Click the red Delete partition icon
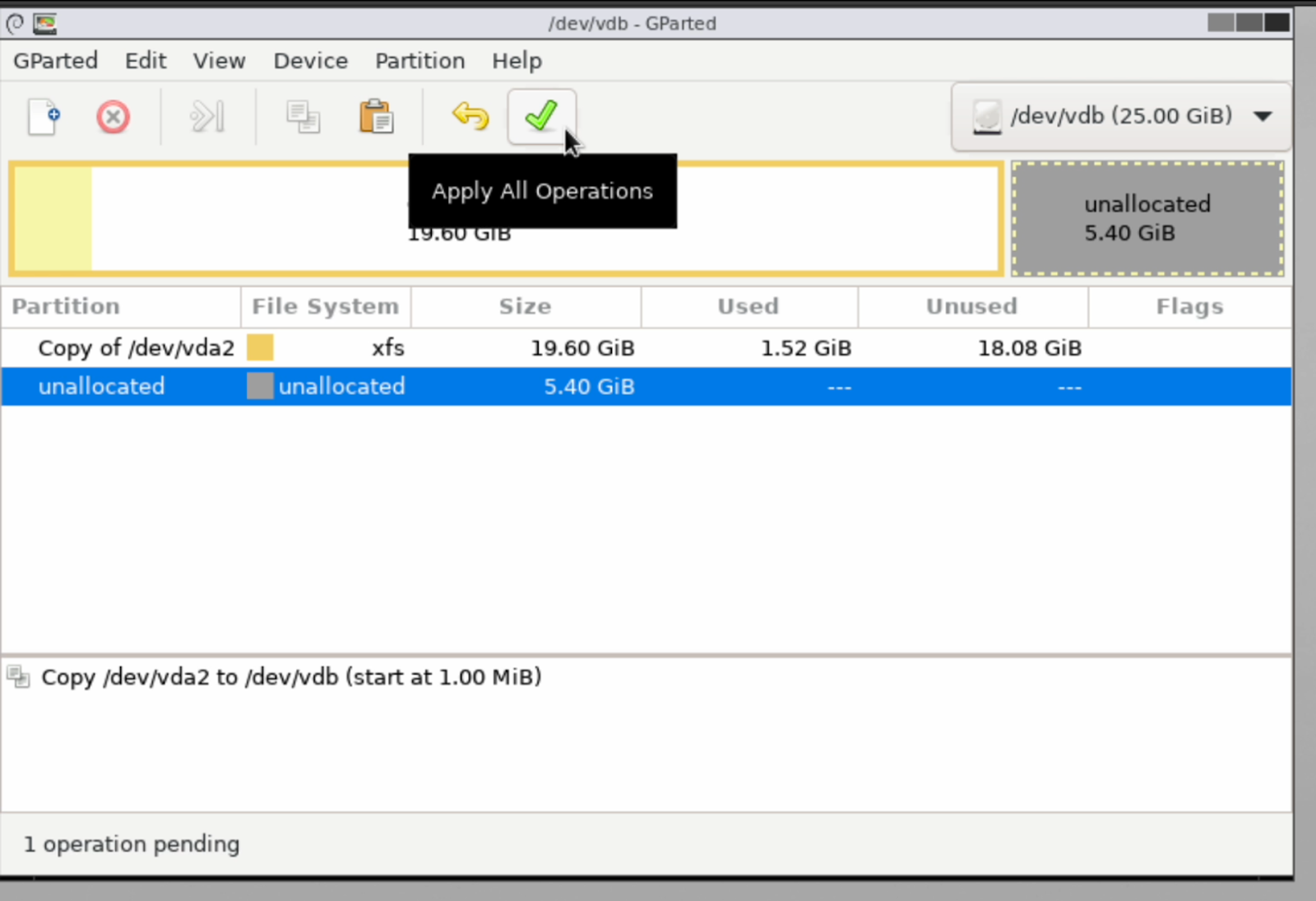This screenshot has width=1316, height=901. [x=113, y=117]
